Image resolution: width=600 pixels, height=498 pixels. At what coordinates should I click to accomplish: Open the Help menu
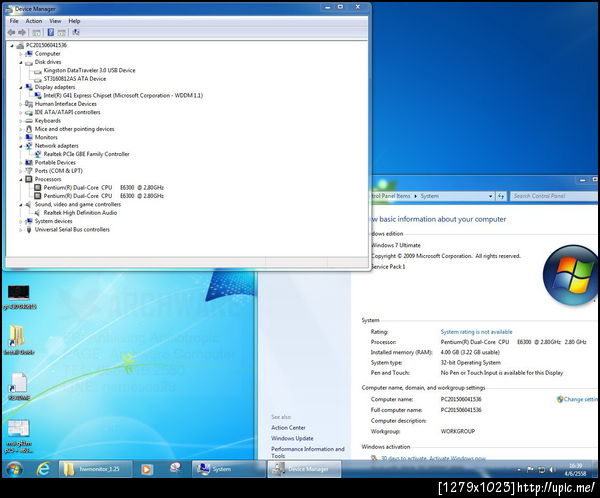pos(74,21)
